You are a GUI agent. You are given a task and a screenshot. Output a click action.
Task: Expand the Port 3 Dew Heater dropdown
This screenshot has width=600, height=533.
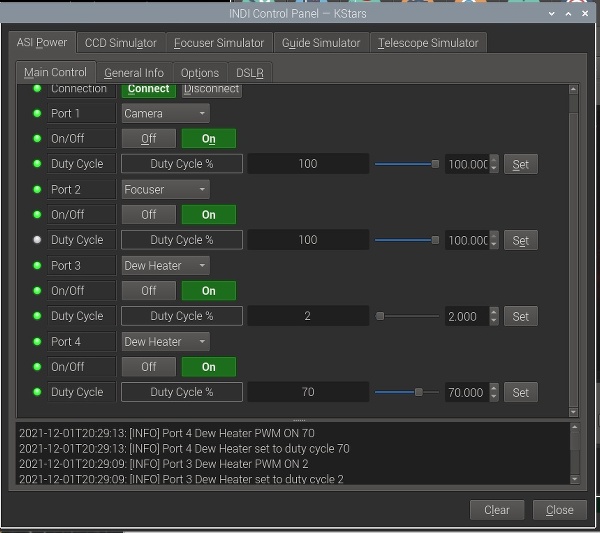[165, 265]
